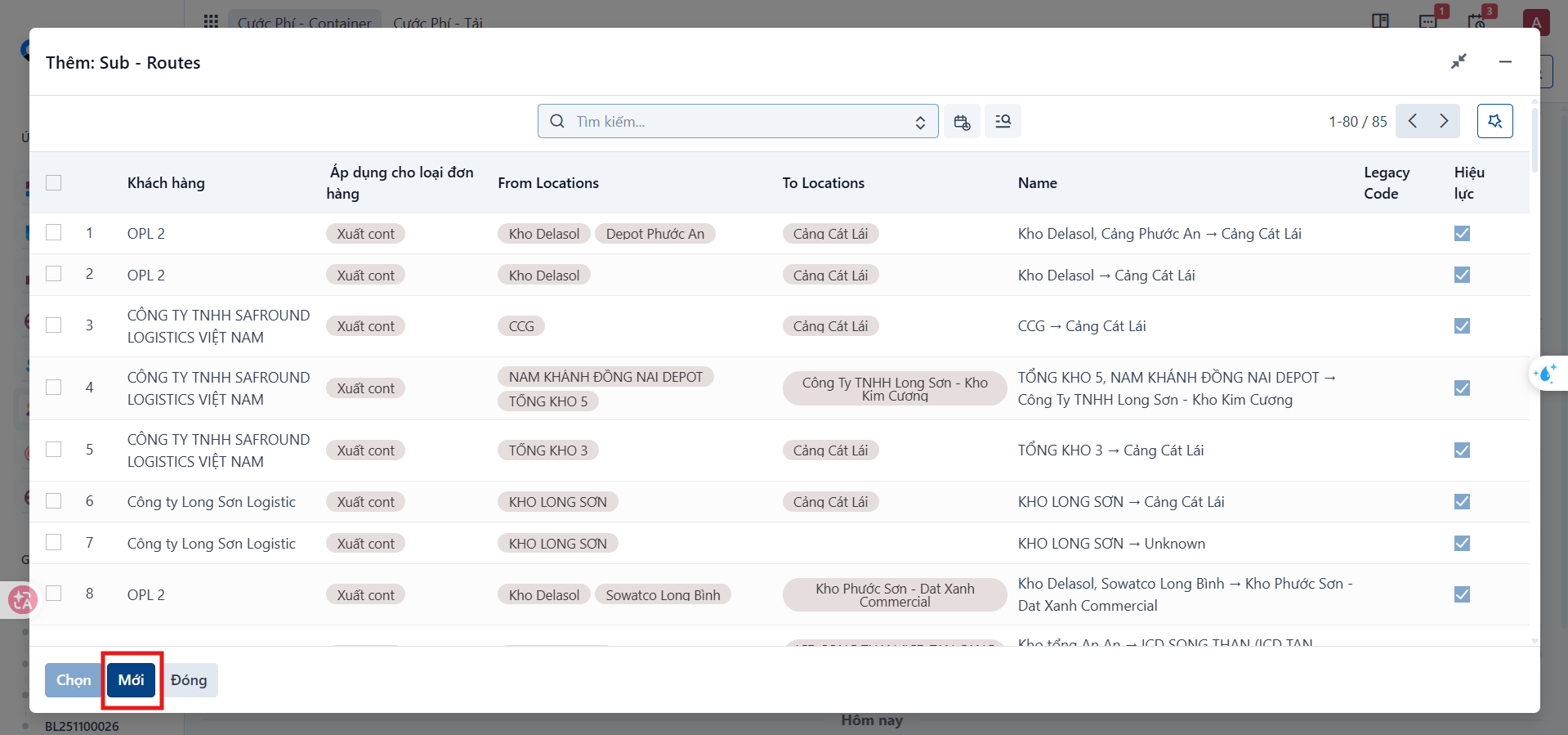The height and width of the screenshot is (735, 1568).
Task: Click the pin star icon button near the pager
Action: pyautogui.click(x=1494, y=121)
